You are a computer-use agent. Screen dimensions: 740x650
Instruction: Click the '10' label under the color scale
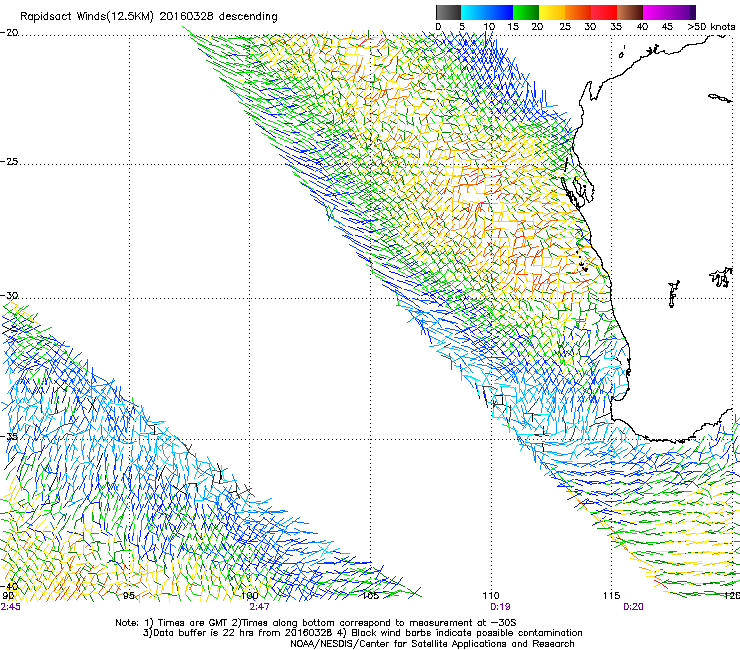[x=489, y=27]
